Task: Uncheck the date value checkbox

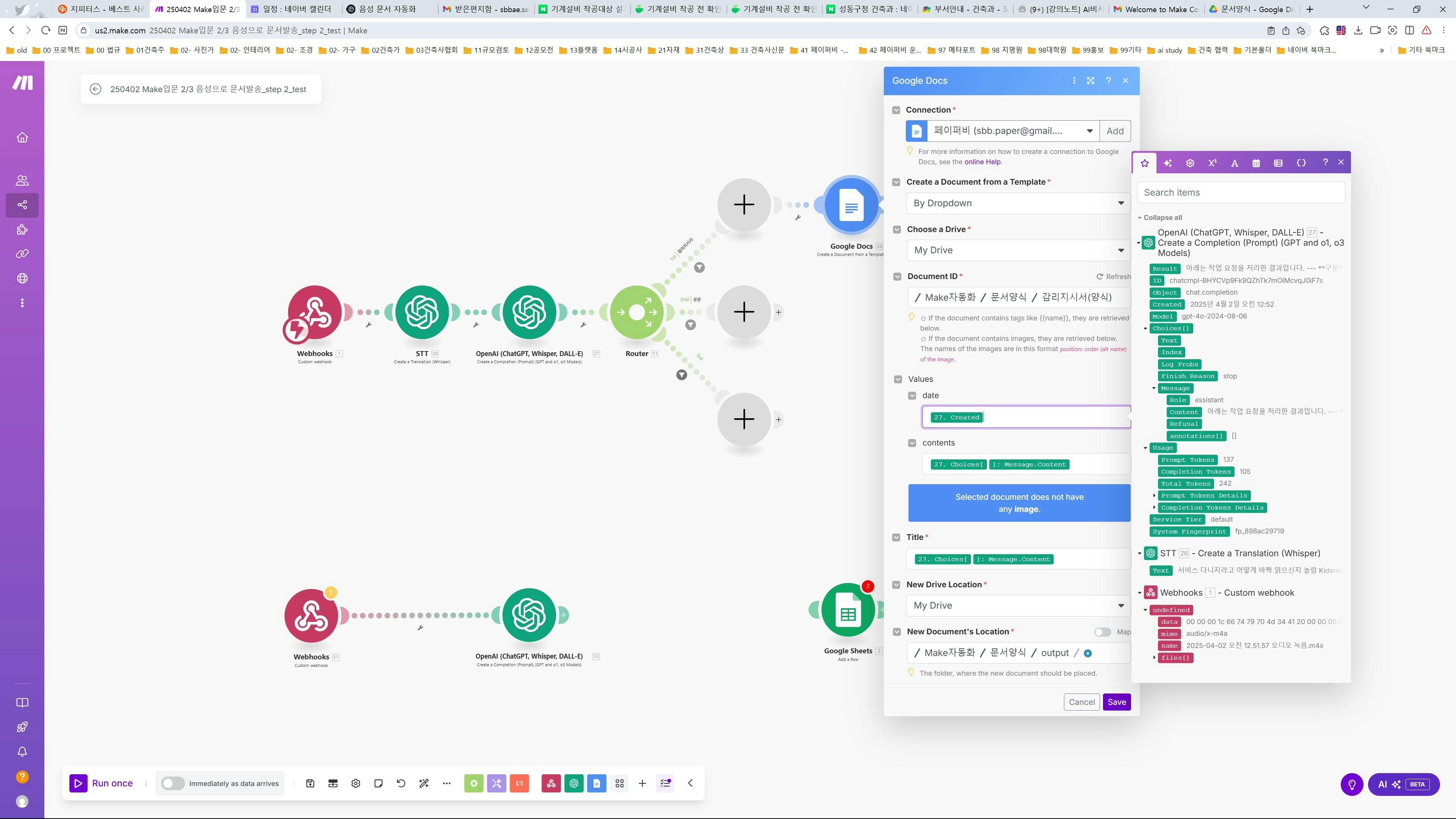Action: click(x=912, y=395)
